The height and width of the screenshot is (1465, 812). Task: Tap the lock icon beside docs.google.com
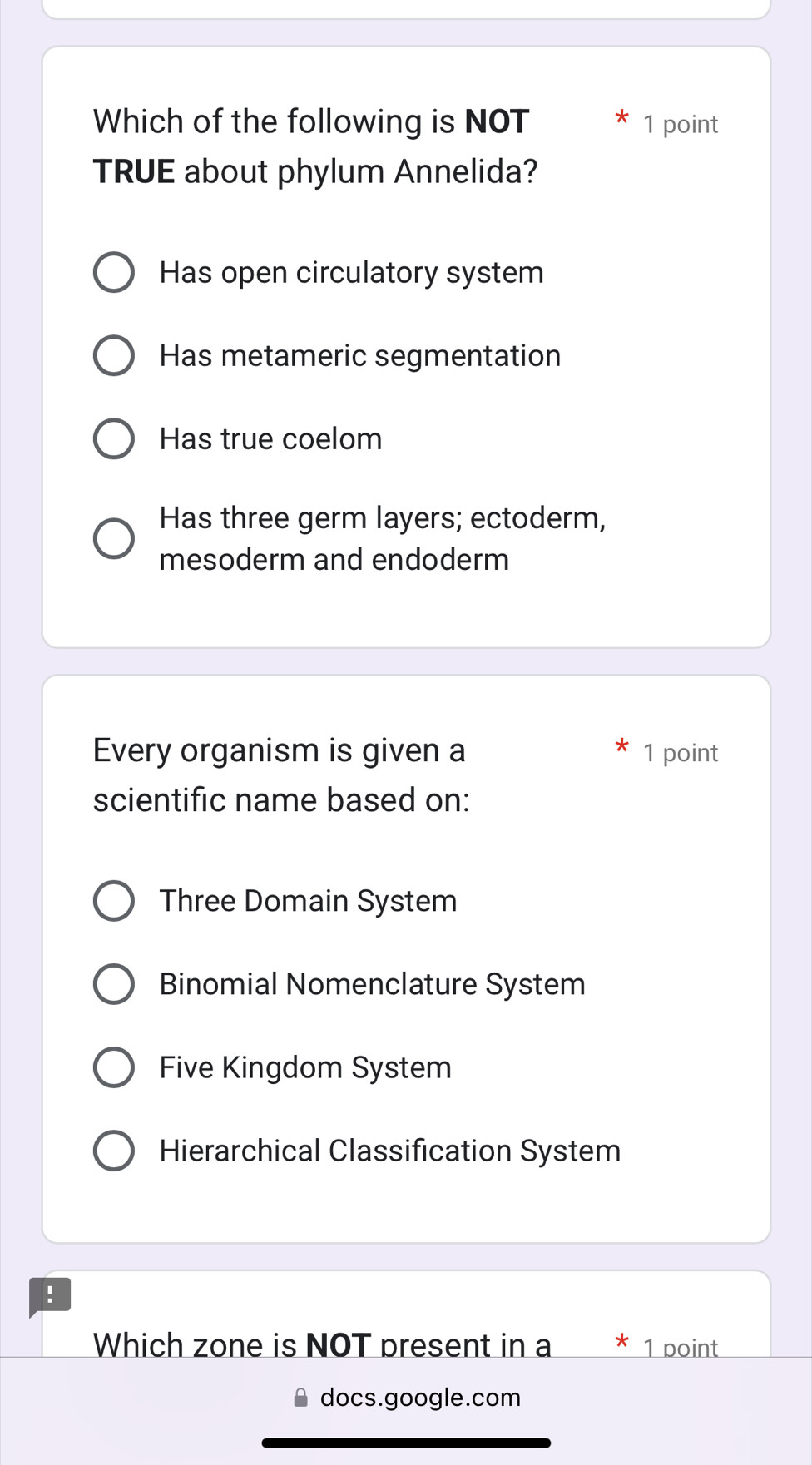[x=301, y=1398]
